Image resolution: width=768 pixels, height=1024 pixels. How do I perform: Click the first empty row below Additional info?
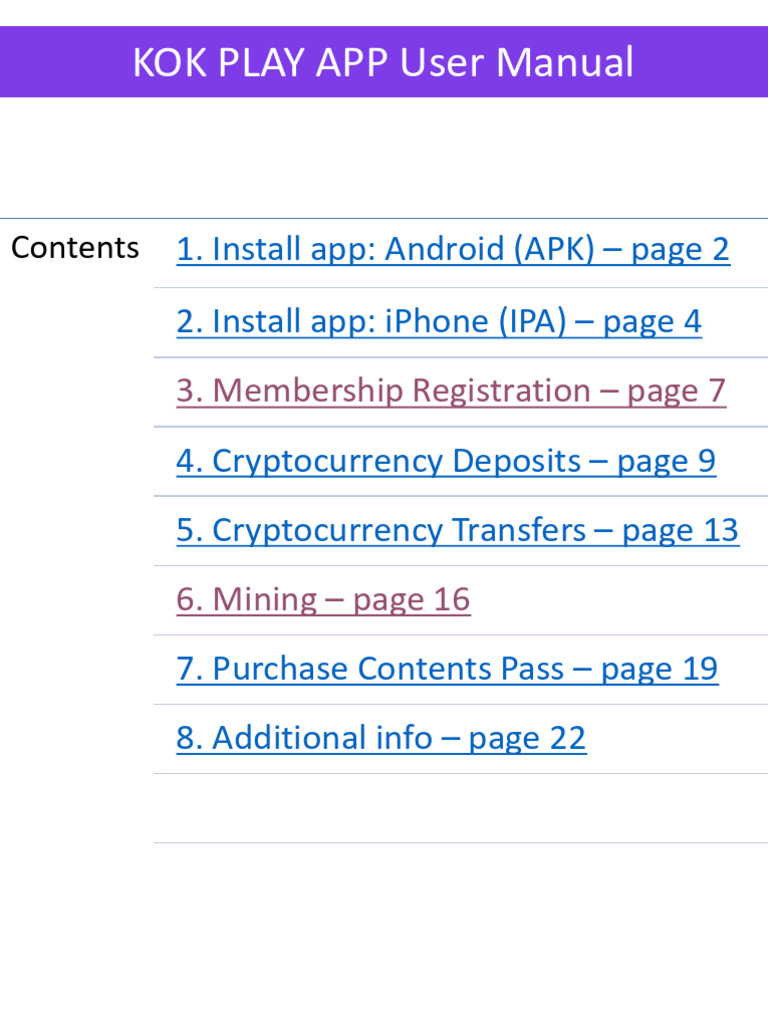[460, 808]
